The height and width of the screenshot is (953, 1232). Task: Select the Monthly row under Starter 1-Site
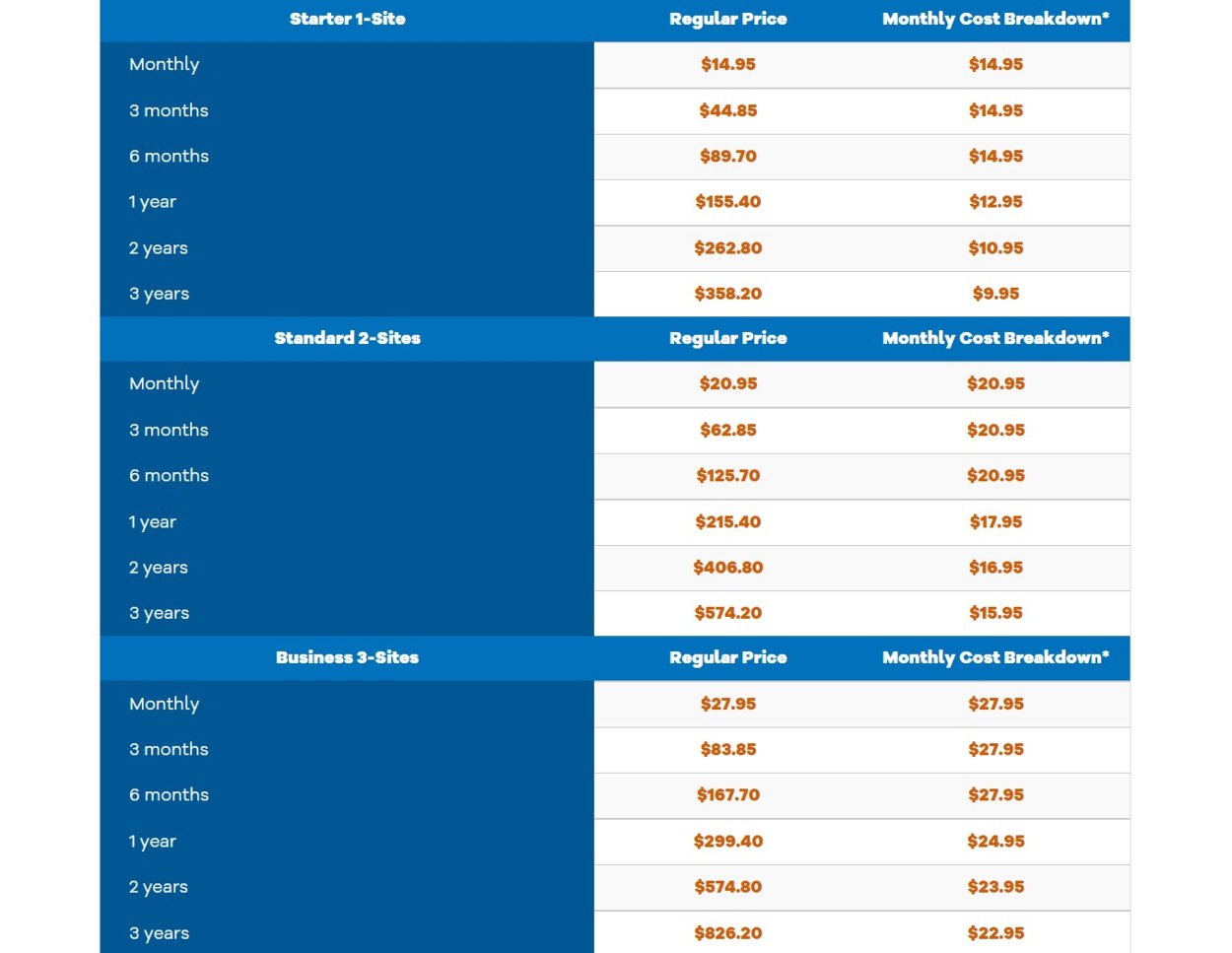(x=615, y=65)
